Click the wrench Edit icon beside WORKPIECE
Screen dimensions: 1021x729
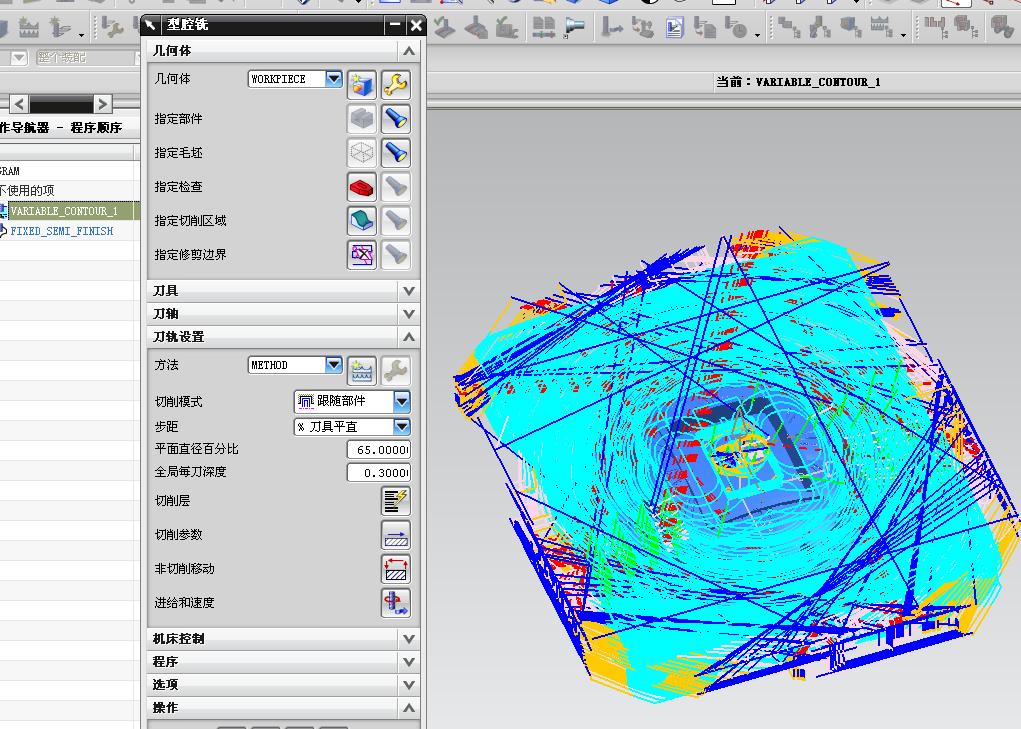click(396, 85)
